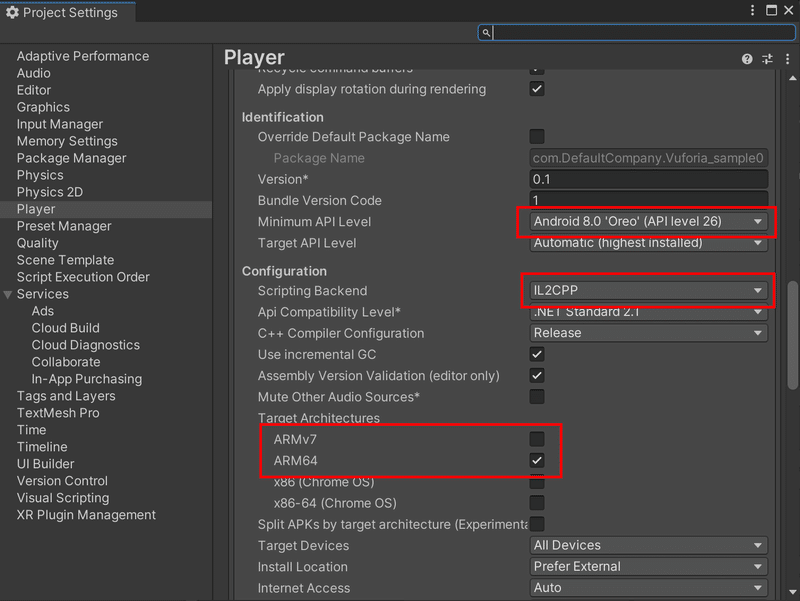The width and height of the screenshot is (800, 601).
Task: Open the Player section kebab menu
Action: 787,59
